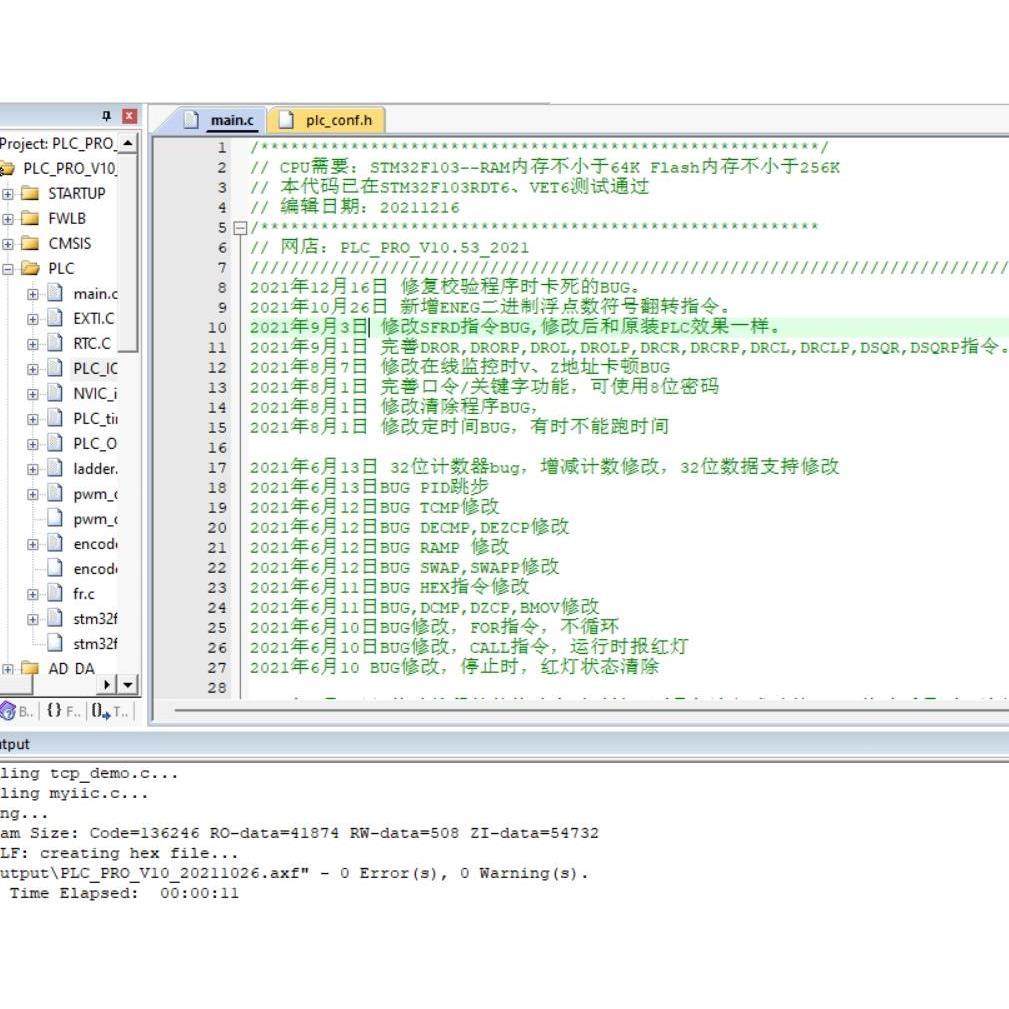Click the PLC_PRO_V10.53_2021 comment text

(434, 248)
